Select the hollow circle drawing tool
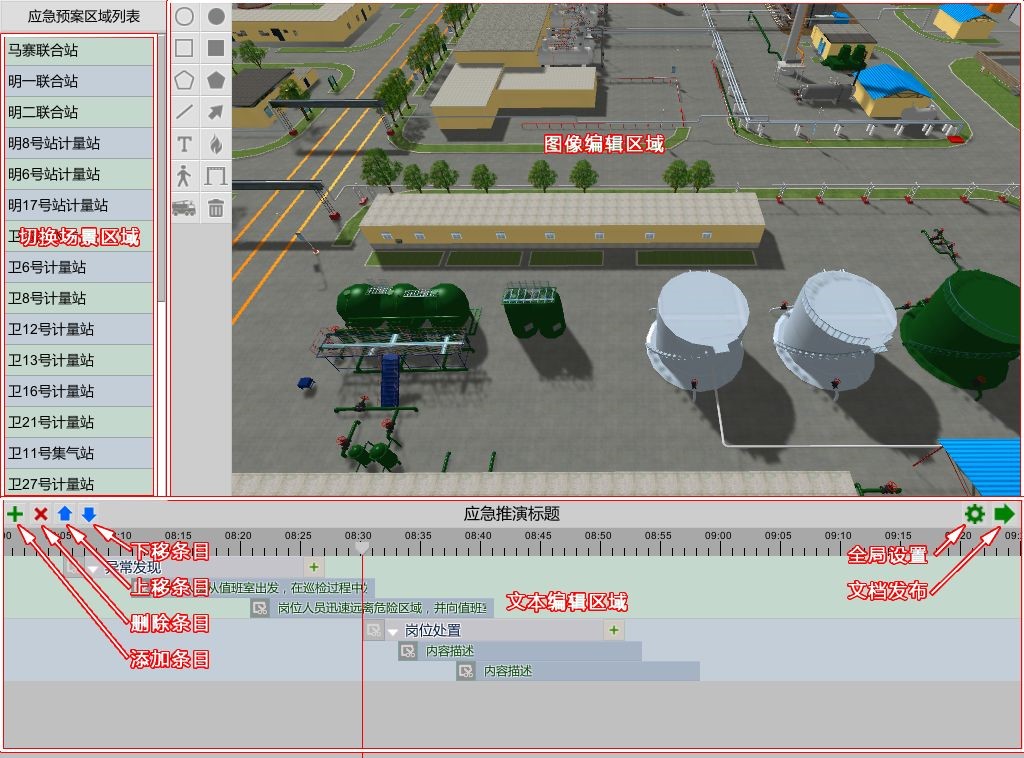The image size is (1024, 758). click(184, 17)
